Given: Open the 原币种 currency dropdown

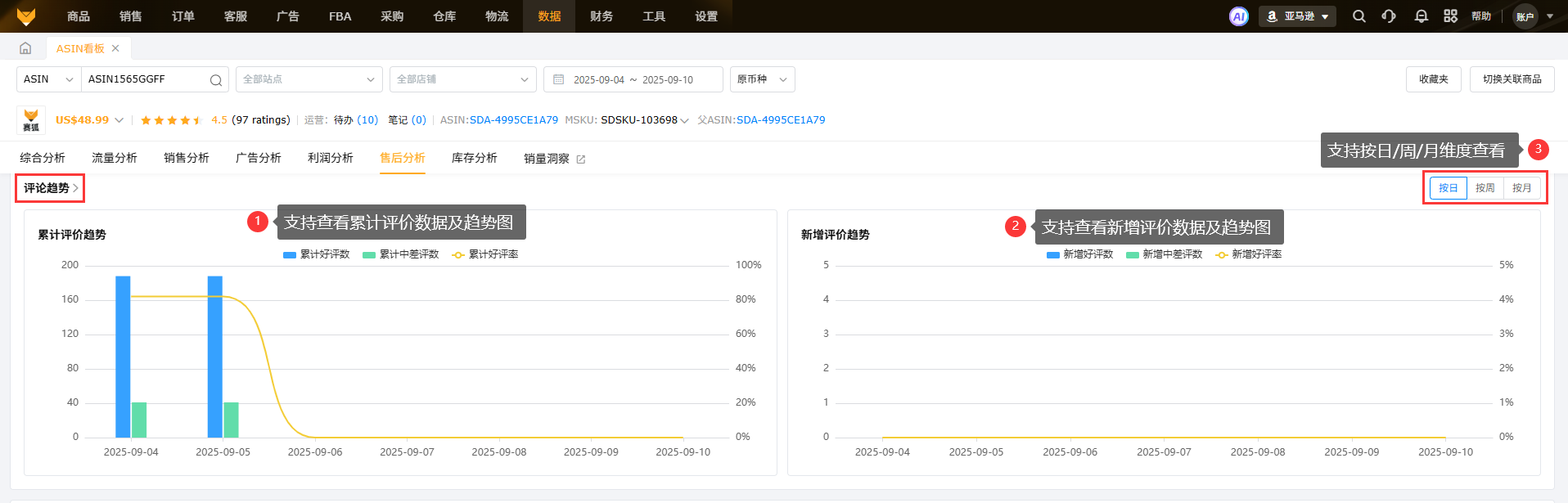Looking at the screenshot, I should point(761,79).
